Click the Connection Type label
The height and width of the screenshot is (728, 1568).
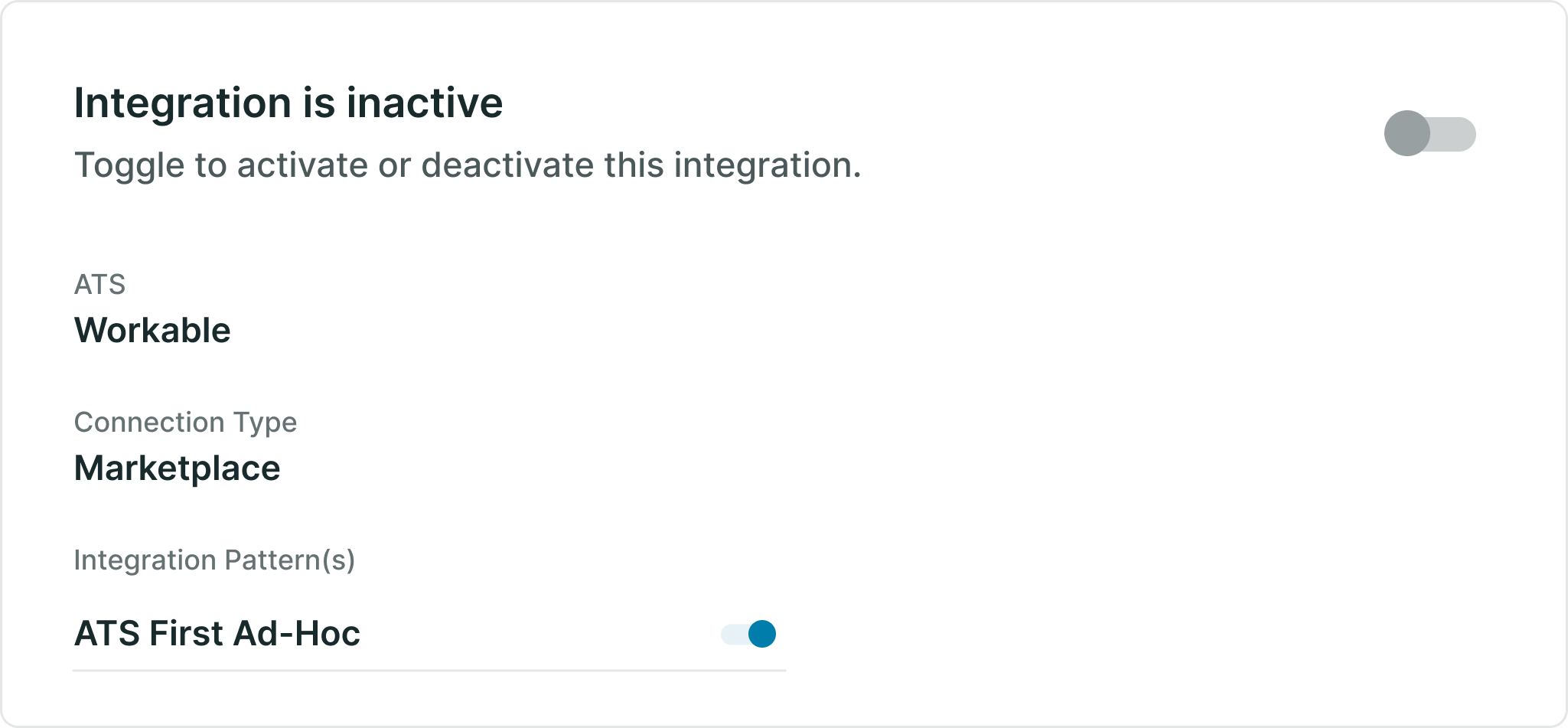[185, 423]
